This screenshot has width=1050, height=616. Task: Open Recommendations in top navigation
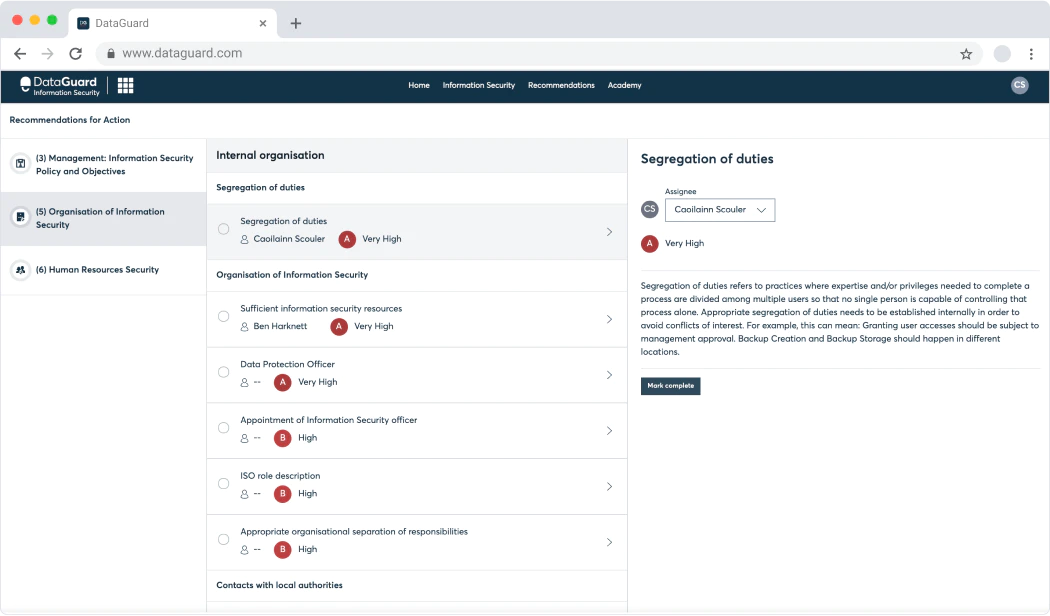click(561, 86)
